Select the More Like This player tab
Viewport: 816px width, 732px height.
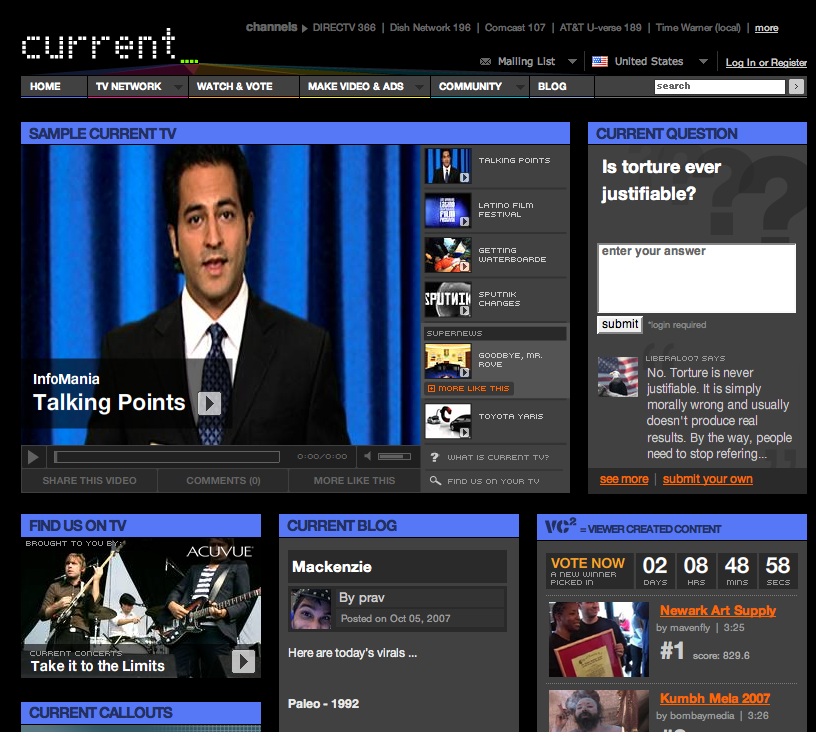point(354,481)
